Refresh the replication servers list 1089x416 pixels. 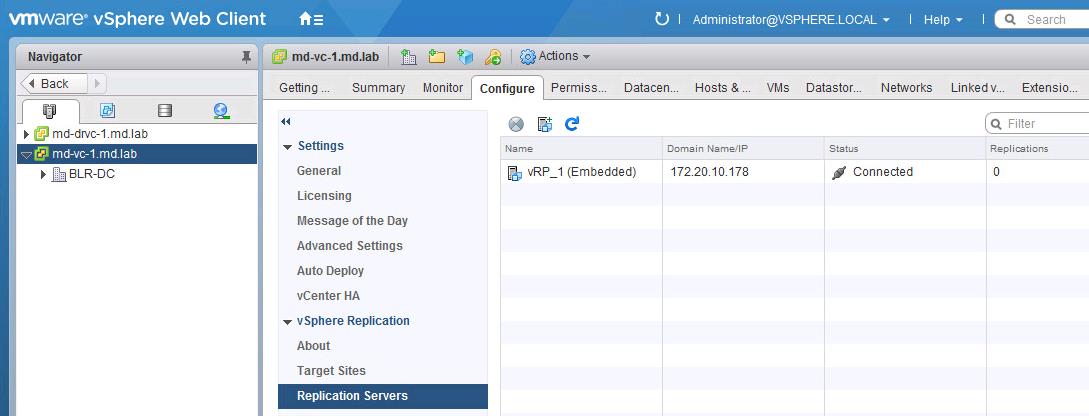[x=572, y=124]
